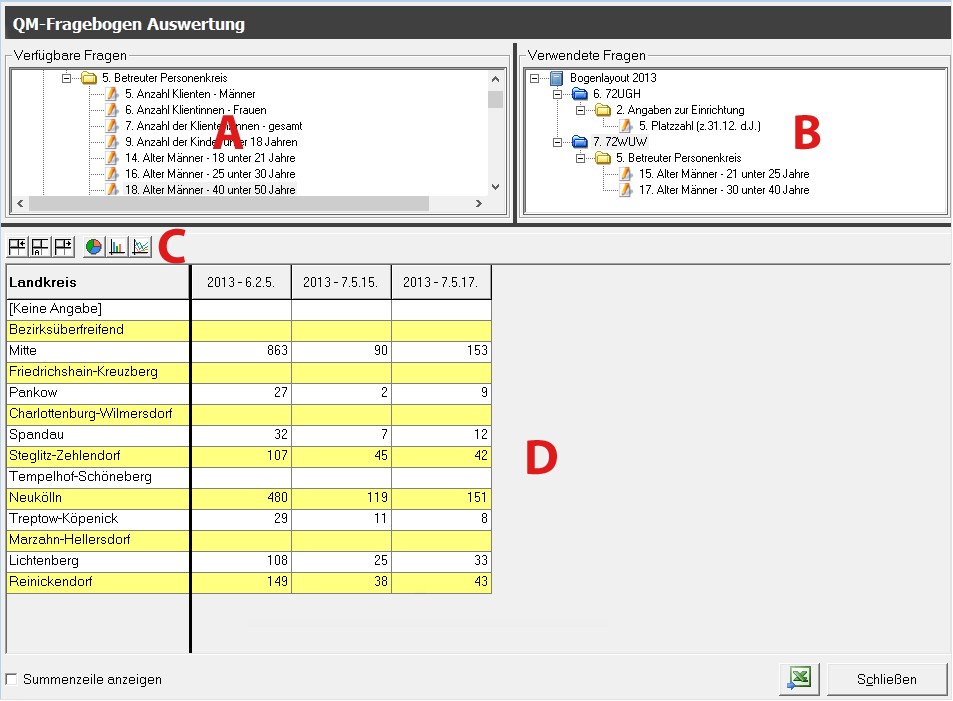The width and height of the screenshot is (953, 701).
Task: Open the bar chart view
Action: click(x=117, y=246)
